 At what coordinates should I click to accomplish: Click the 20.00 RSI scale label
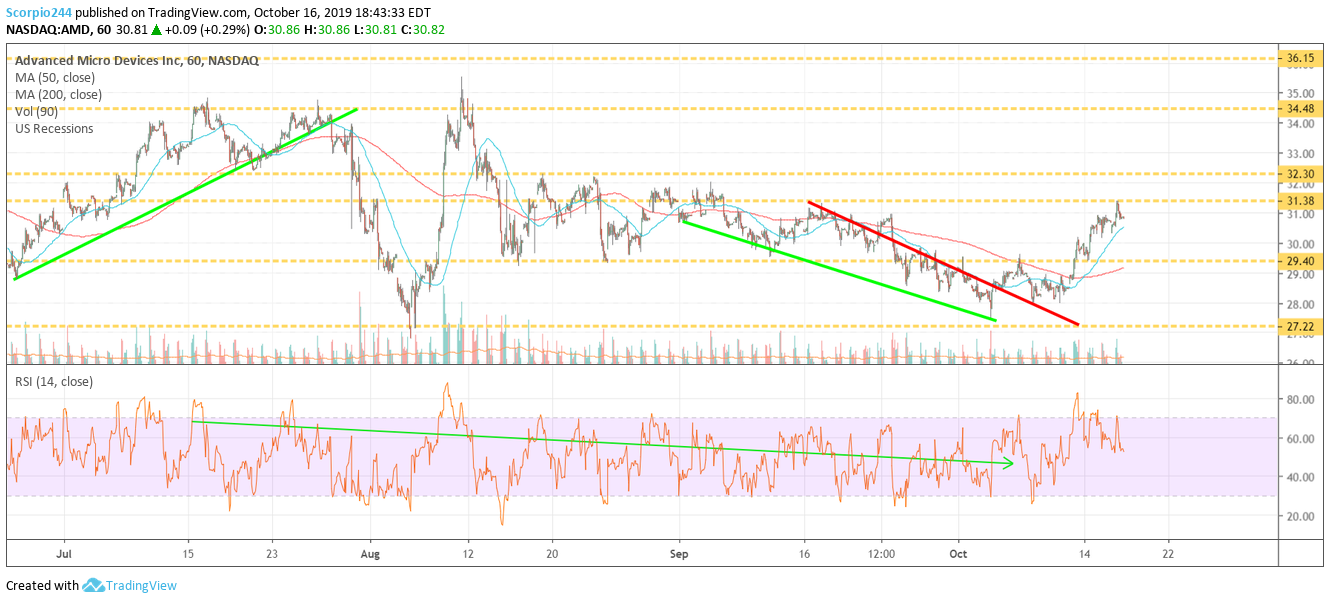pos(1299,516)
